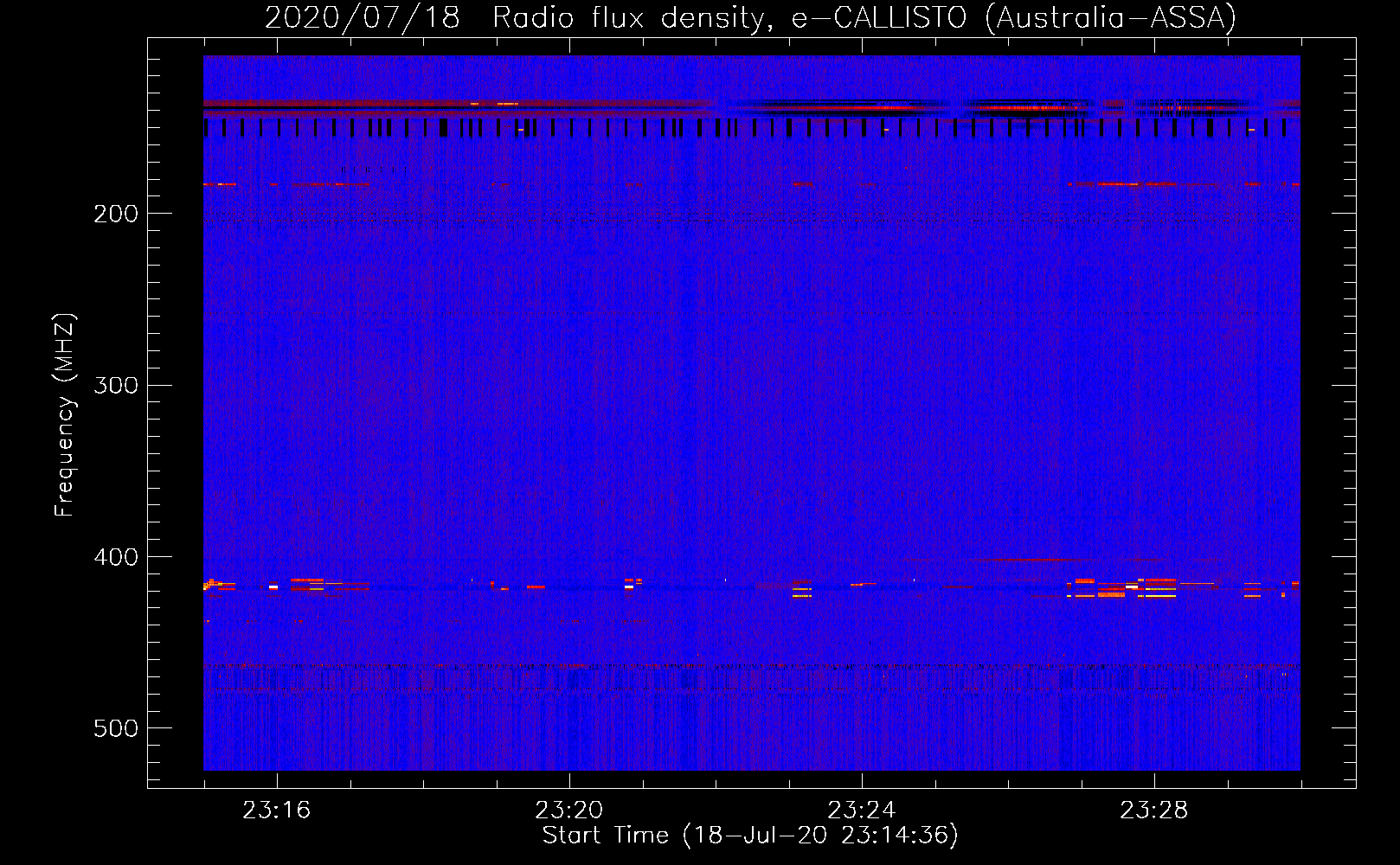Click the 400 frequency tick label
The width and height of the screenshot is (1400, 865).
tap(116, 557)
